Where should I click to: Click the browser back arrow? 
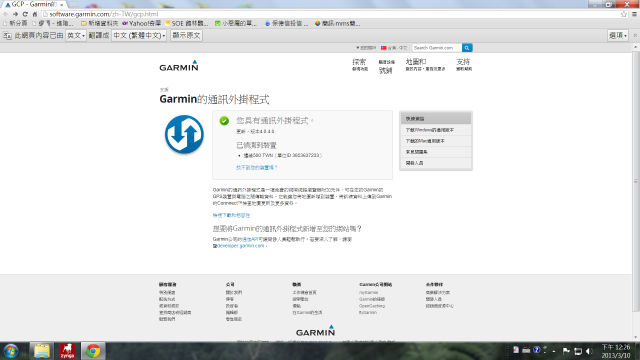(6, 14)
